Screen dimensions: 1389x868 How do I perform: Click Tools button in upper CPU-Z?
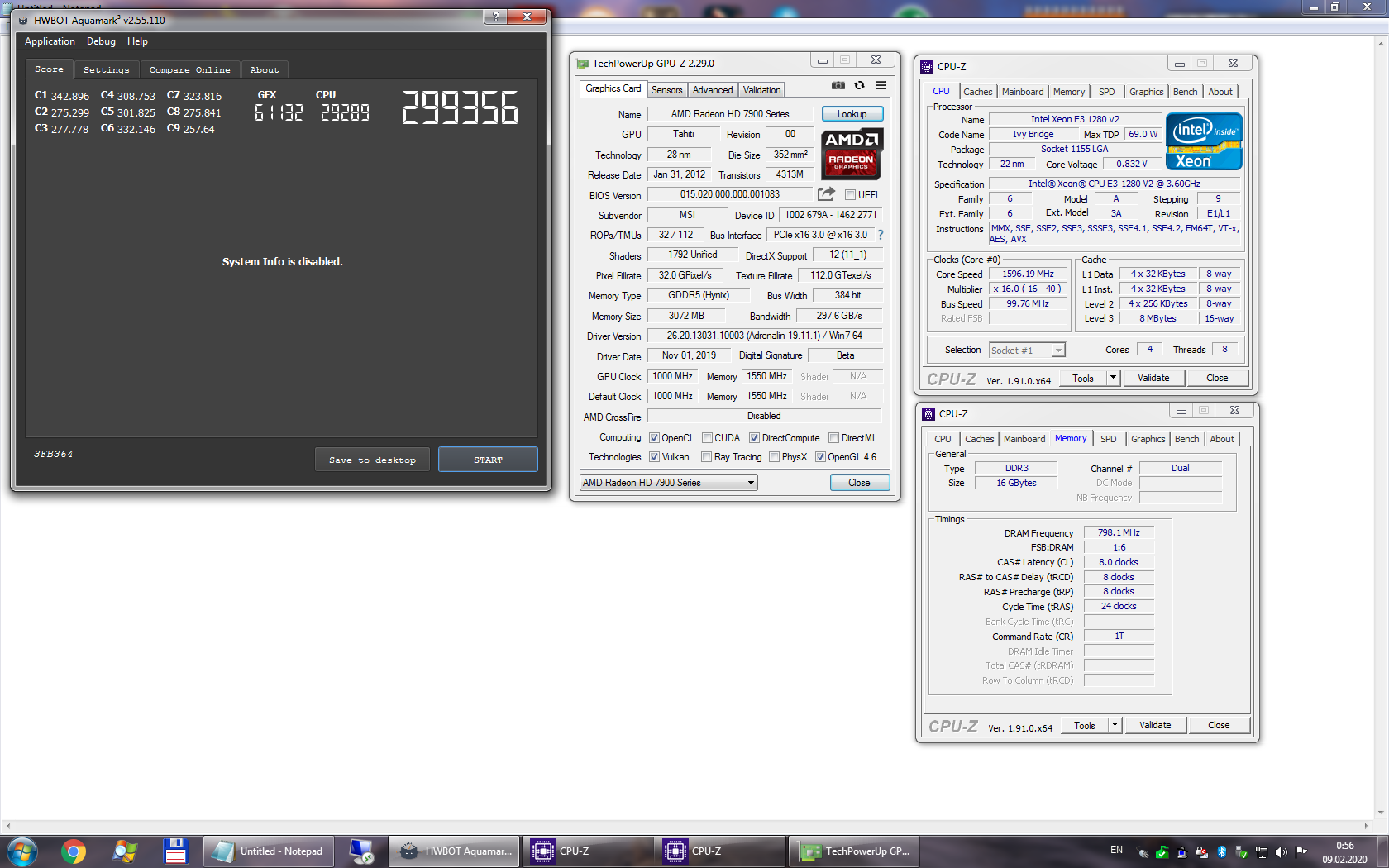(1083, 378)
